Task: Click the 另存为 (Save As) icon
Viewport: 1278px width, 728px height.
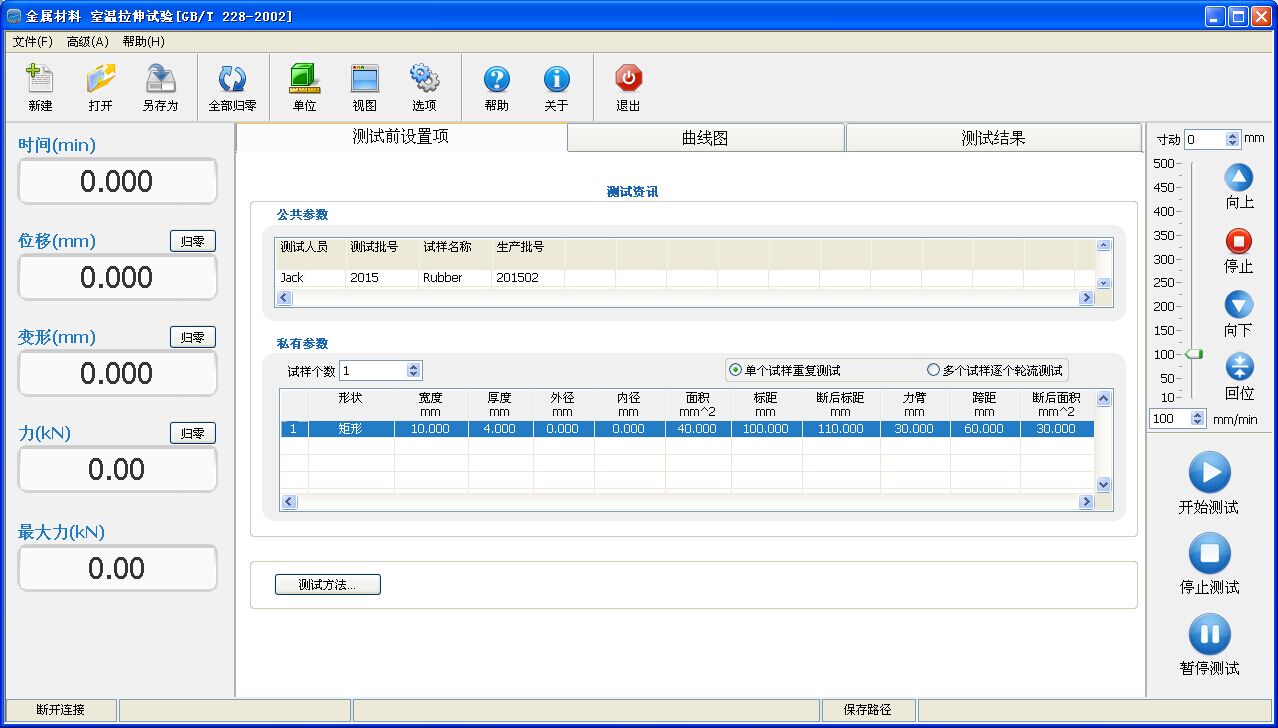Action: 160,80
